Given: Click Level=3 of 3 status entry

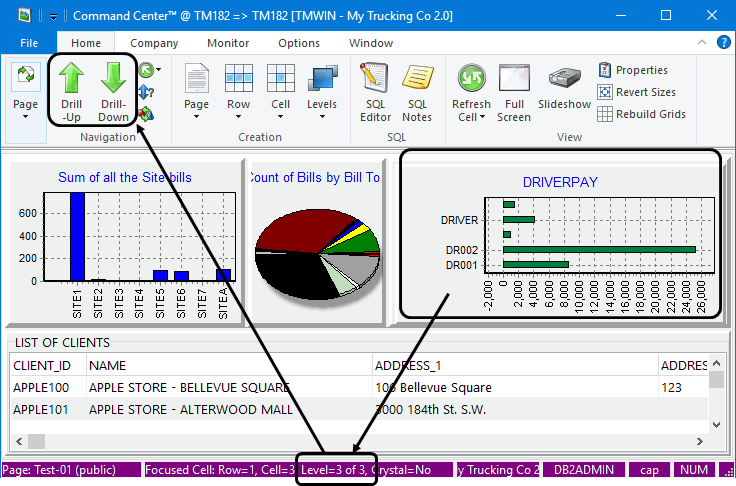Looking at the screenshot, I should pos(335,470).
